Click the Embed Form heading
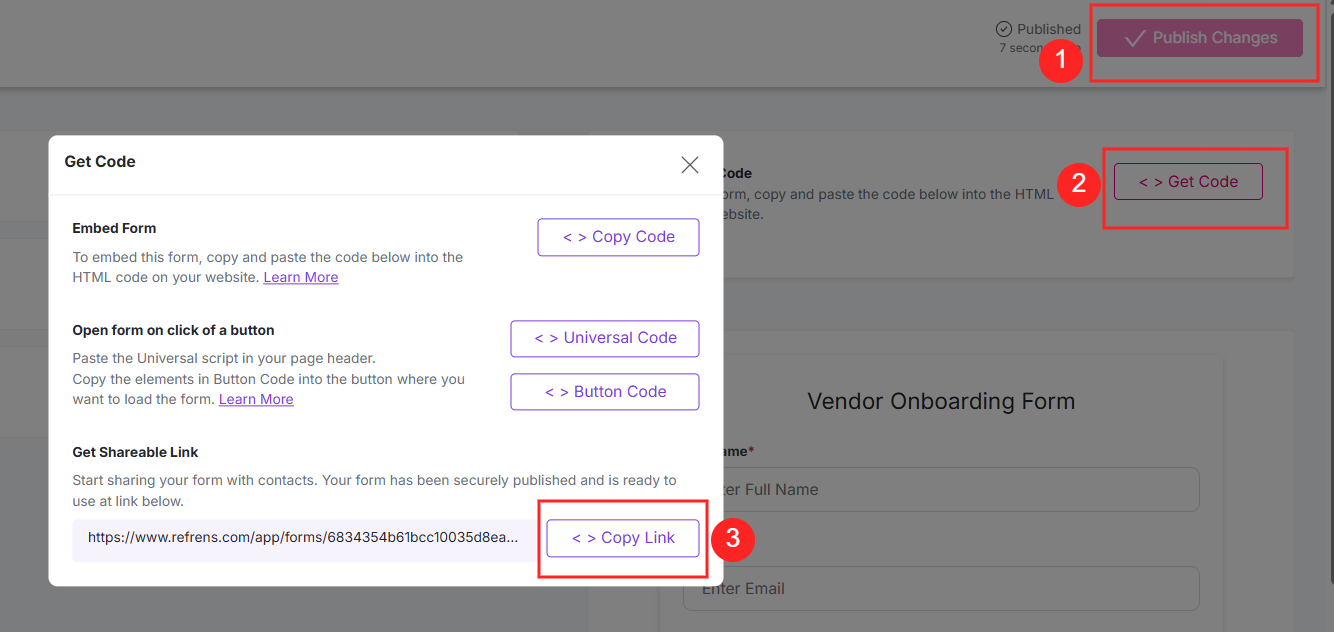The width and height of the screenshot is (1334, 632). [114, 228]
